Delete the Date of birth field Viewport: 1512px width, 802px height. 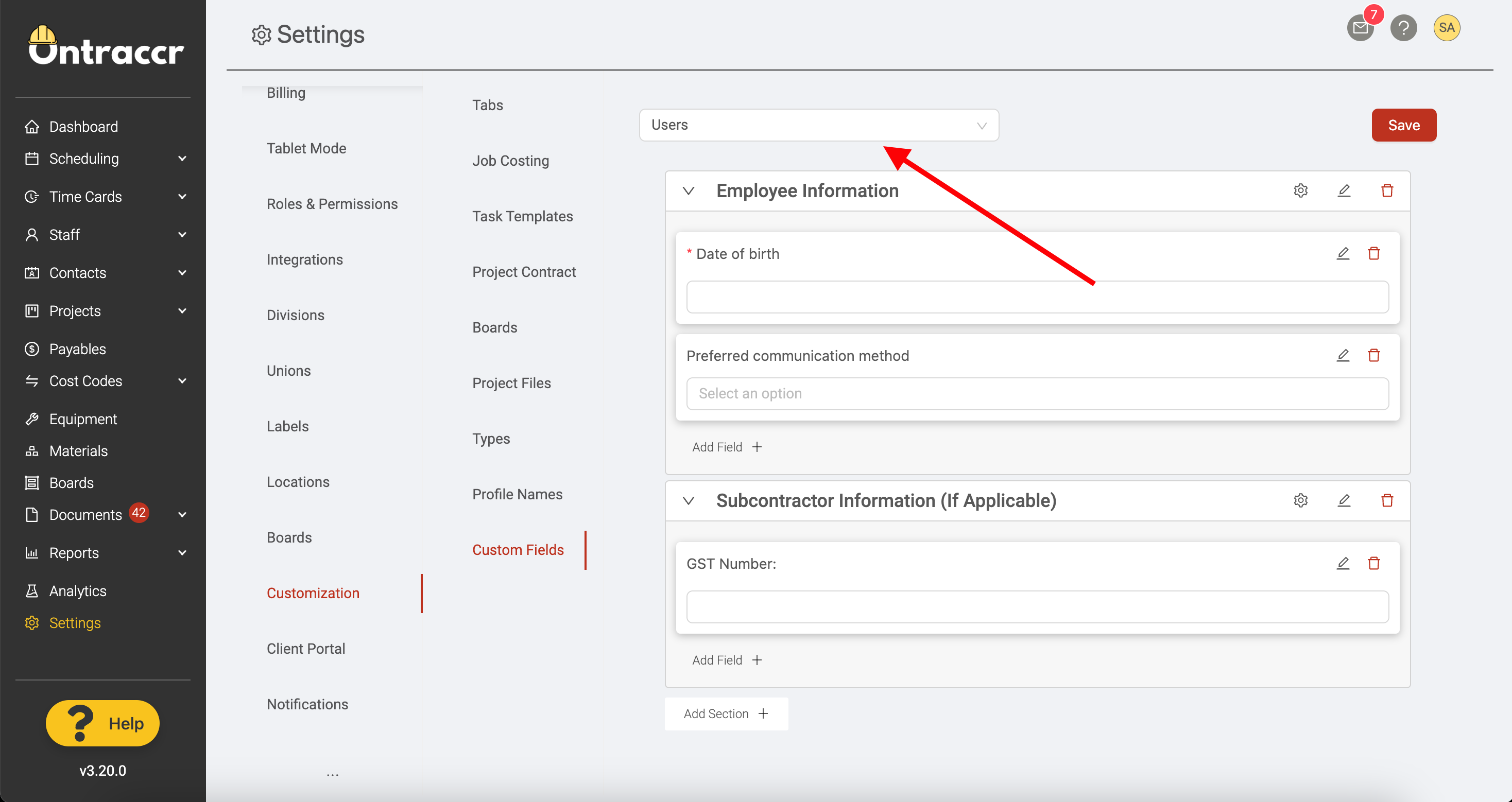pos(1374,253)
